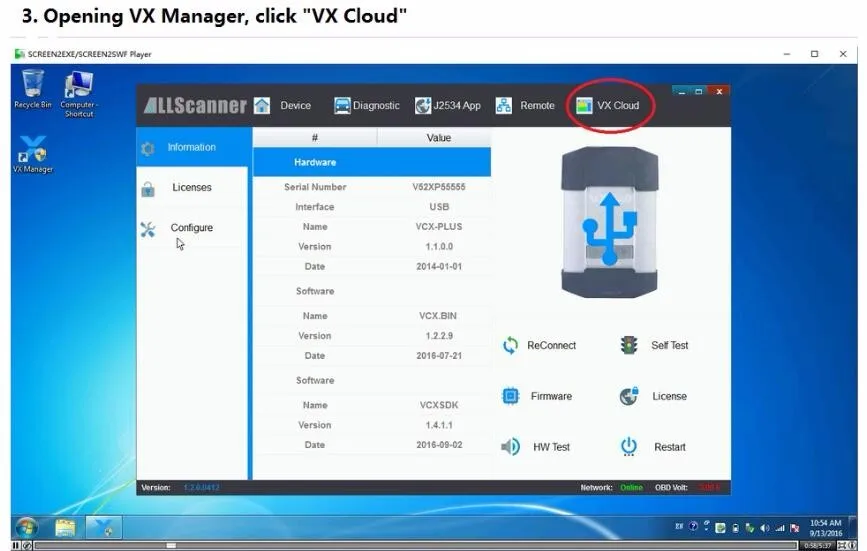867x551 pixels.
Task: Click the VX Cloud picture icon
Action: (584, 106)
